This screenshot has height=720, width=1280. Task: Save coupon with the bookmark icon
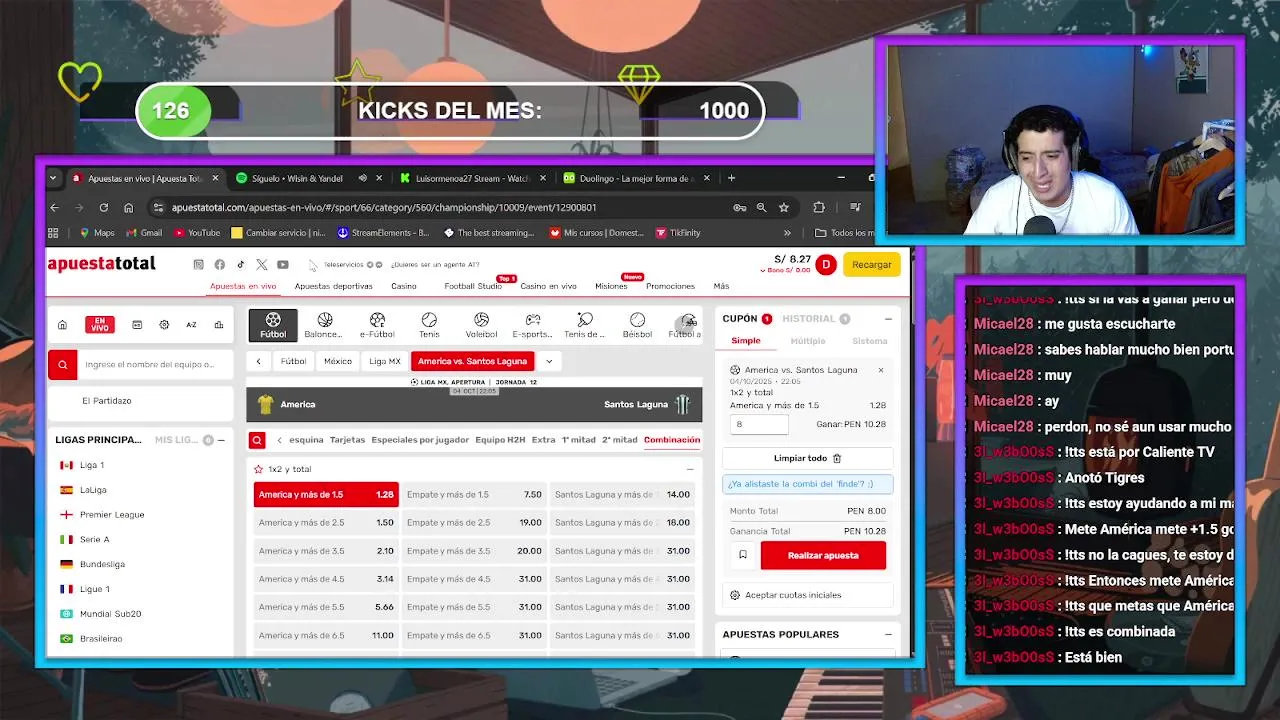coord(743,555)
